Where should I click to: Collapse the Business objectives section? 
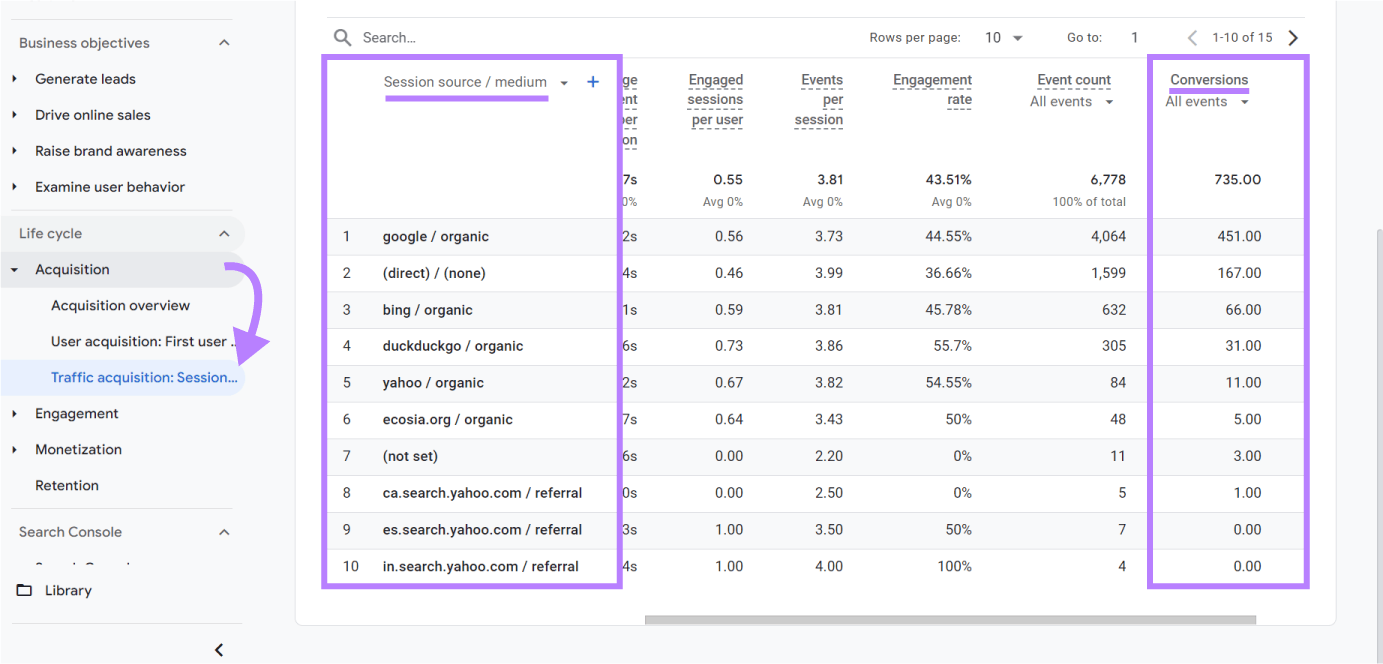click(224, 42)
